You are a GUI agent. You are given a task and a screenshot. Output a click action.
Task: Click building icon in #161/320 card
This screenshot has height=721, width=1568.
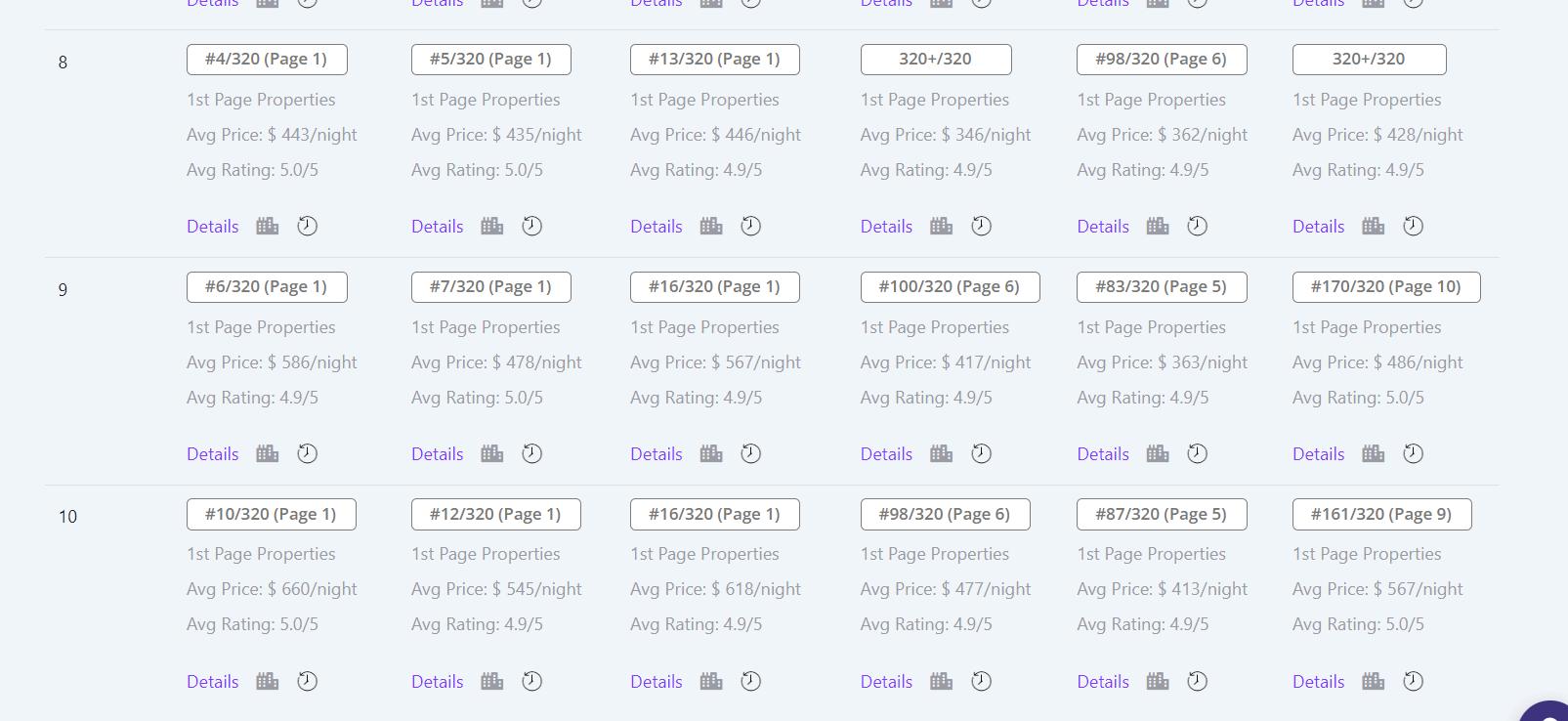pyautogui.click(x=1374, y=681)
